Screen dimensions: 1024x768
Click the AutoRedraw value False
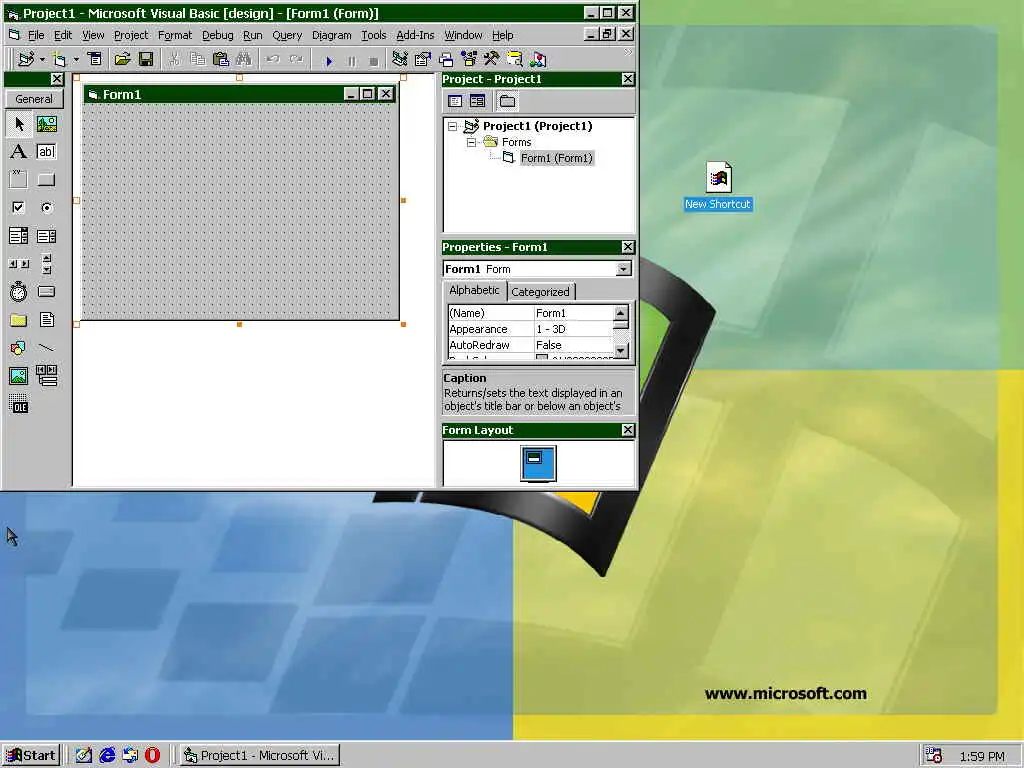click(x=549, y=345)
